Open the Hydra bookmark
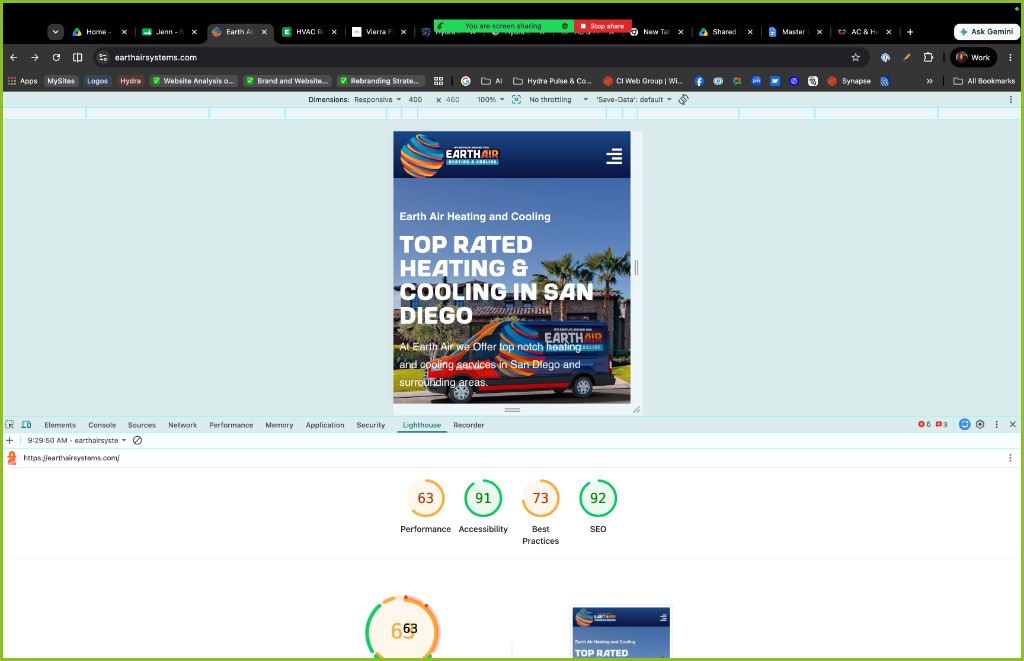Viewport: 1024px width, 661px height. (130, 81)
